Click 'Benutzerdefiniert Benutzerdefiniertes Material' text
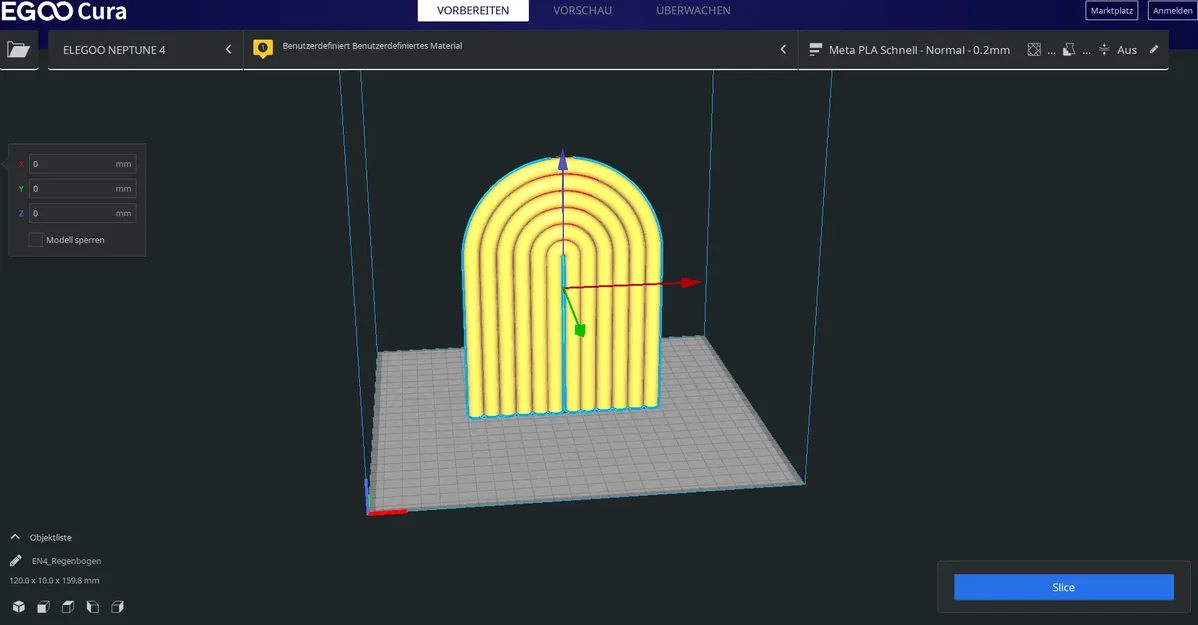The image size is (1198, 625). (x=372, y=46)
